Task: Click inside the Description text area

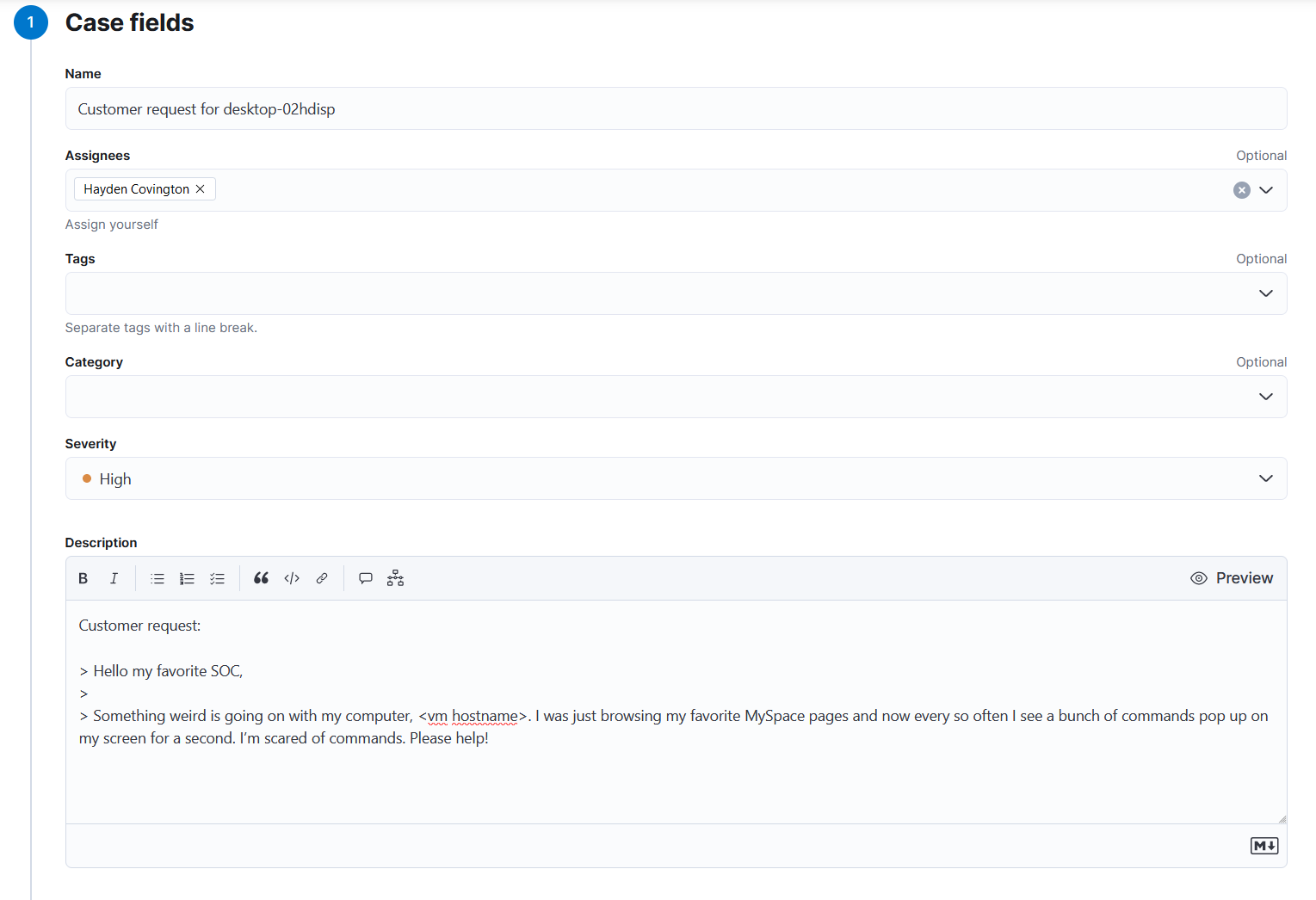Action: coord(677,712)
